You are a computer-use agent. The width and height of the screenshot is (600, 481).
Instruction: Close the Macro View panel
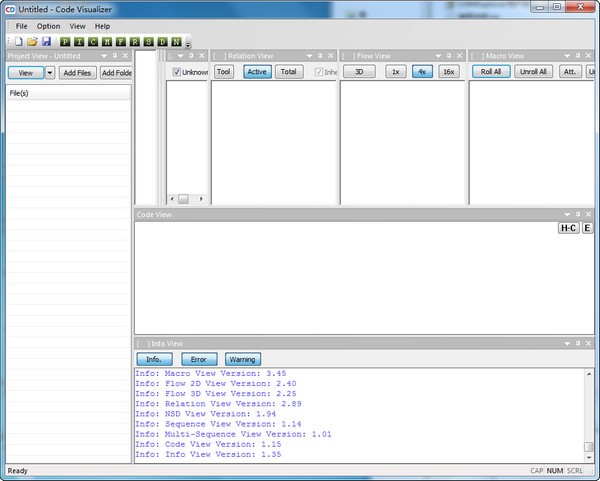(589, 56)
